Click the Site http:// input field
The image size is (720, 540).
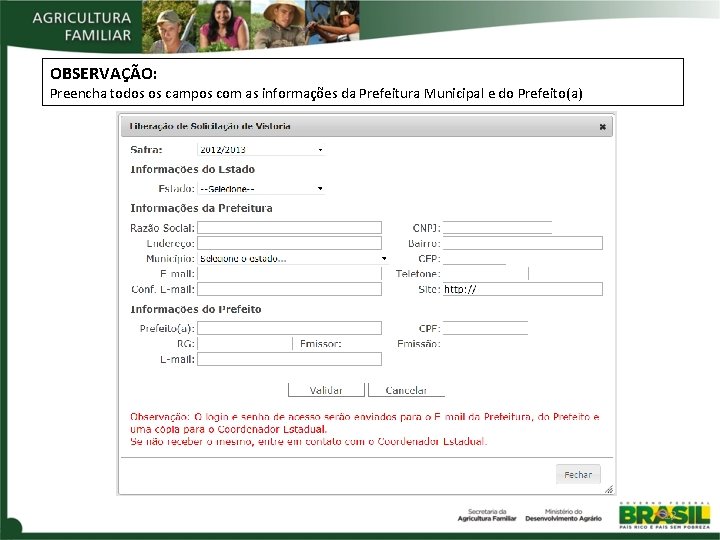click(523, 289)
